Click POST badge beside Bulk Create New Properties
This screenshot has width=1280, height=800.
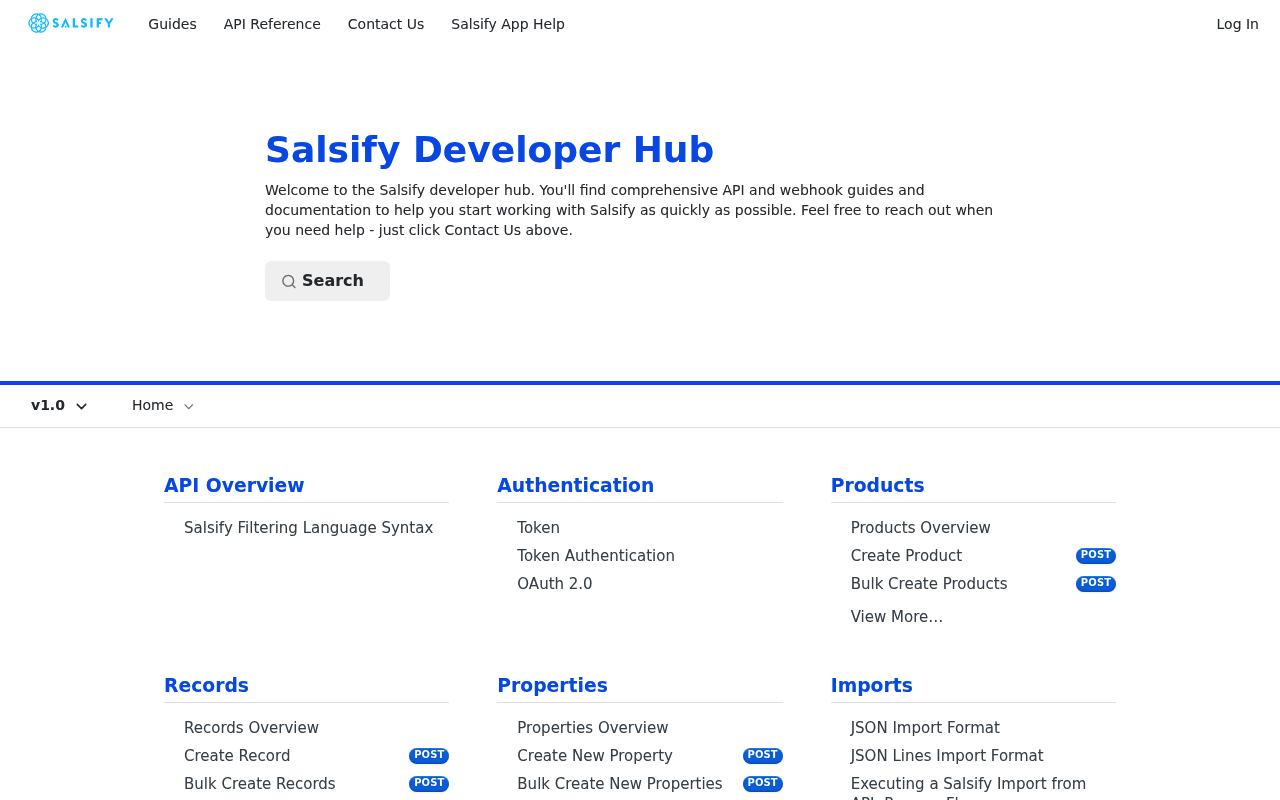pyautogui.click(x=763, y=784)
